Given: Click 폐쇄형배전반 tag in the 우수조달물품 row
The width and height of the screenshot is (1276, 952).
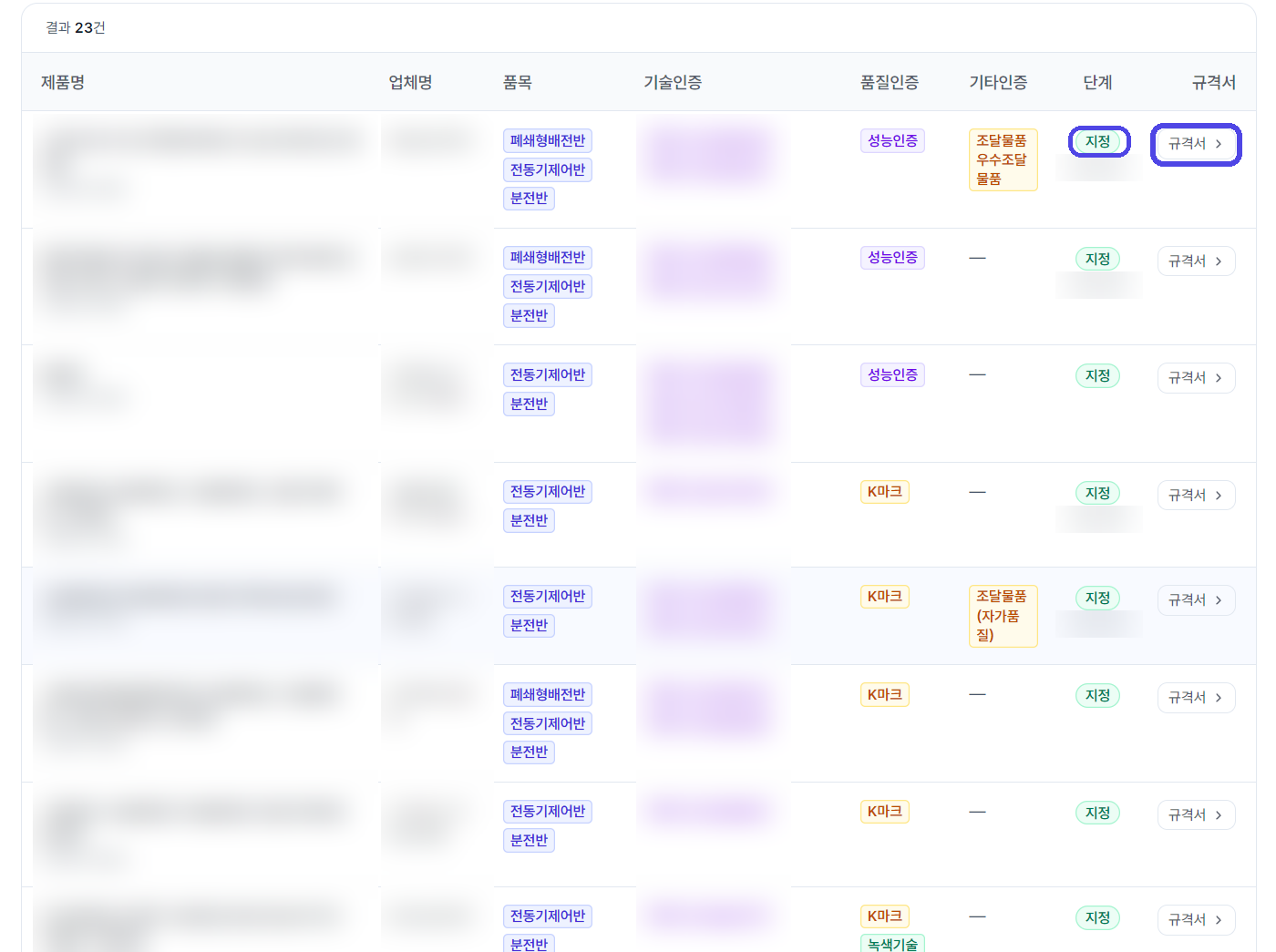Looking at the screenshot, I should click(x=548, y=141).
